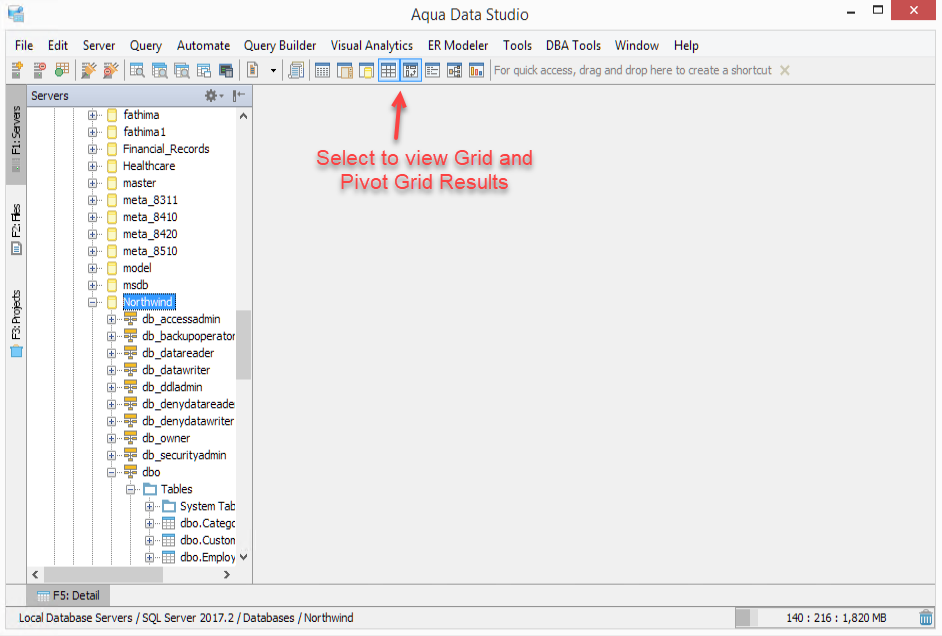Open the Edit menu

tap(58, 46)
